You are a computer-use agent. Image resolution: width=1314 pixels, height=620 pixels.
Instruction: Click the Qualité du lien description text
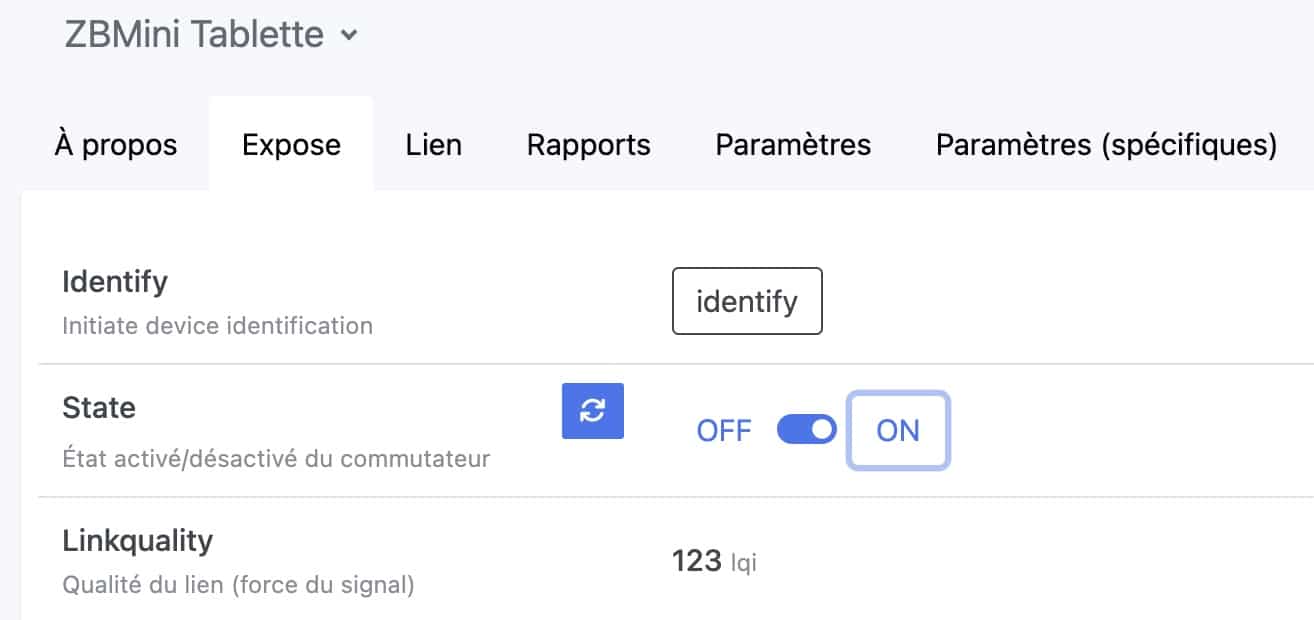[238, 585]
